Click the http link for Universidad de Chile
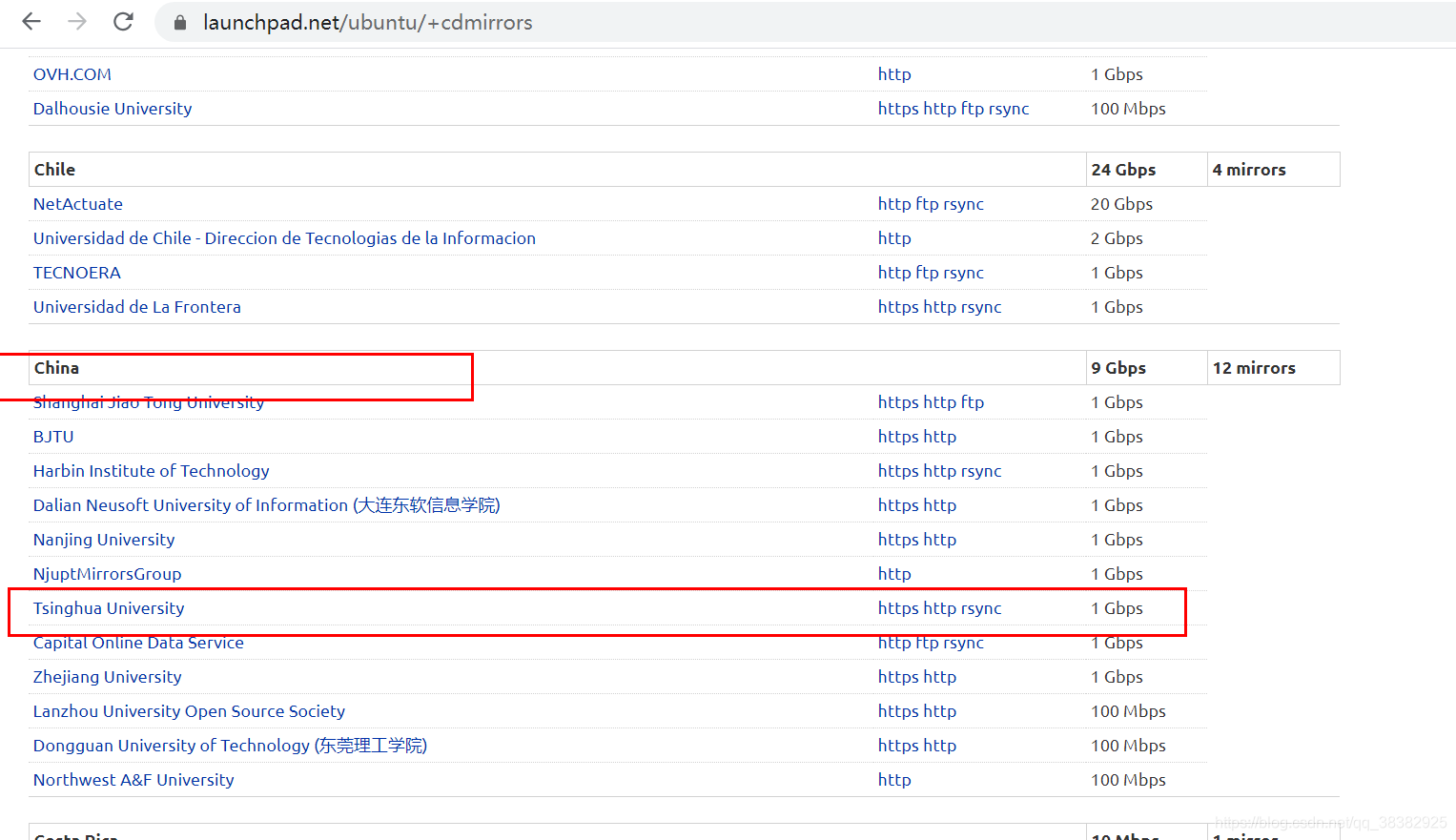Image resolution: width=1456 pixels, height=840 pixels. pyautogui.click(x=894, y=238)
